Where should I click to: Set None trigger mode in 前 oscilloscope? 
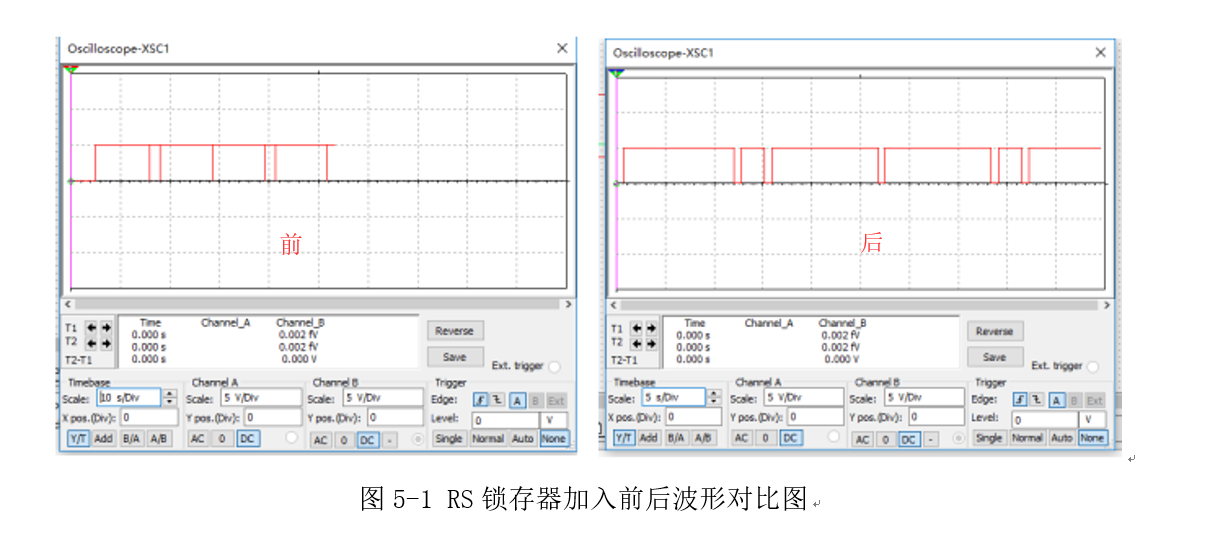pyautogui.click(x=554, y=438)
